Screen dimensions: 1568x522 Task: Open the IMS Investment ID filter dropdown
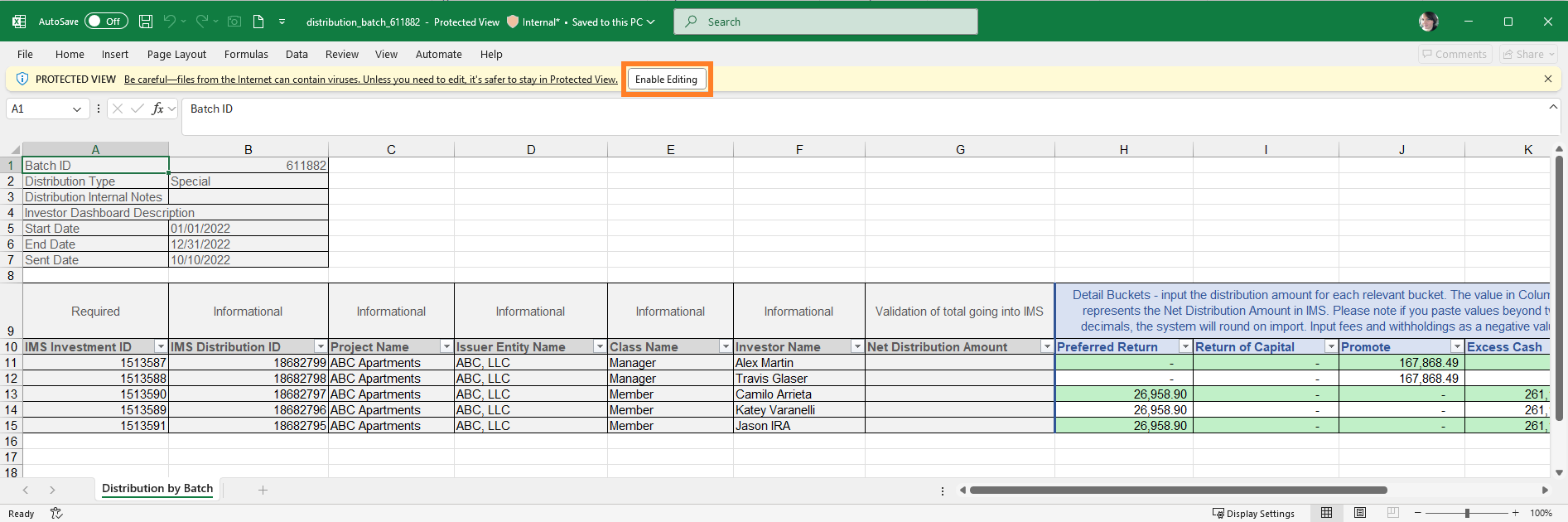161,346
